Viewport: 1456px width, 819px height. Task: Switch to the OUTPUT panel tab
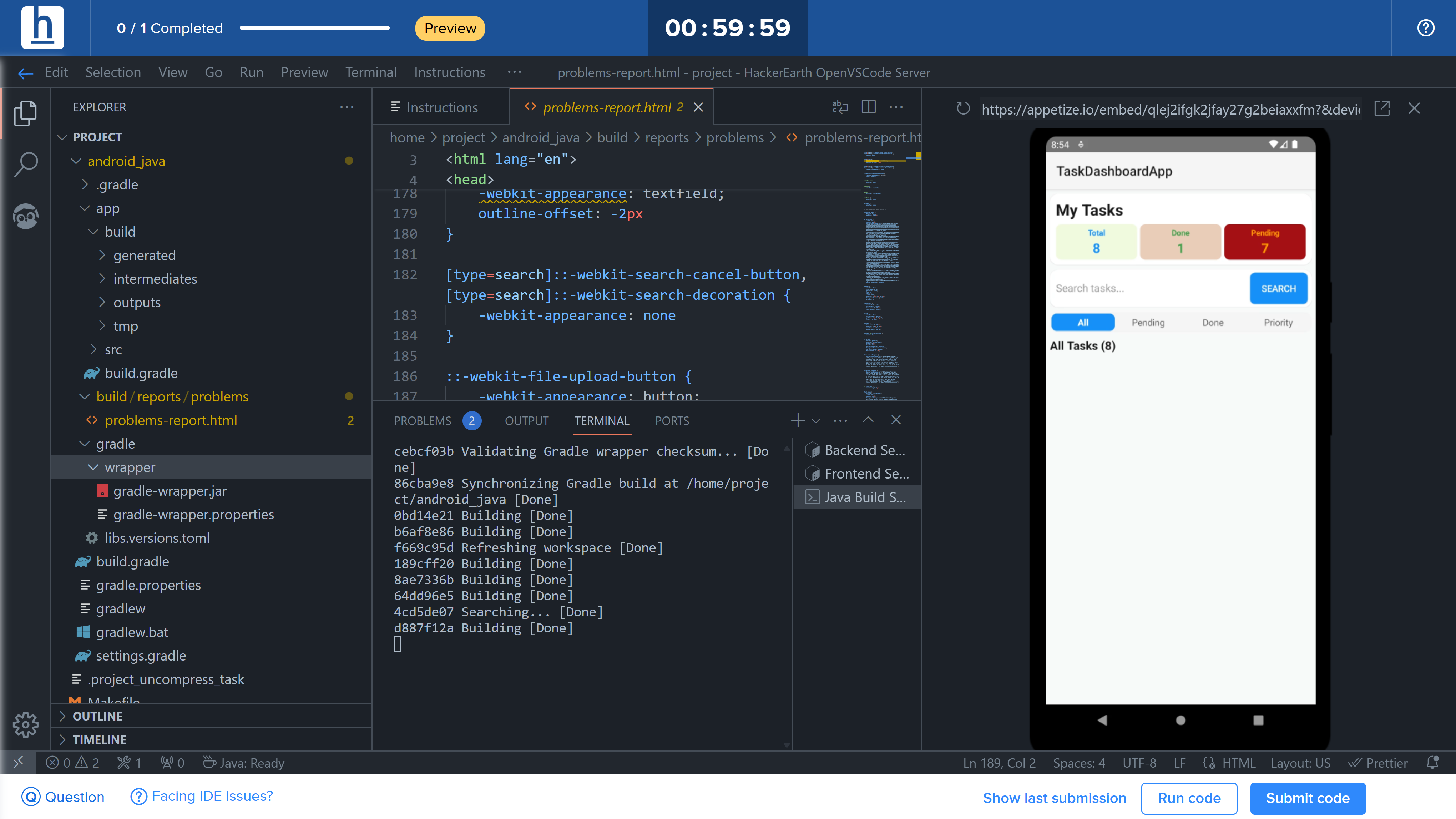[526, 420]
